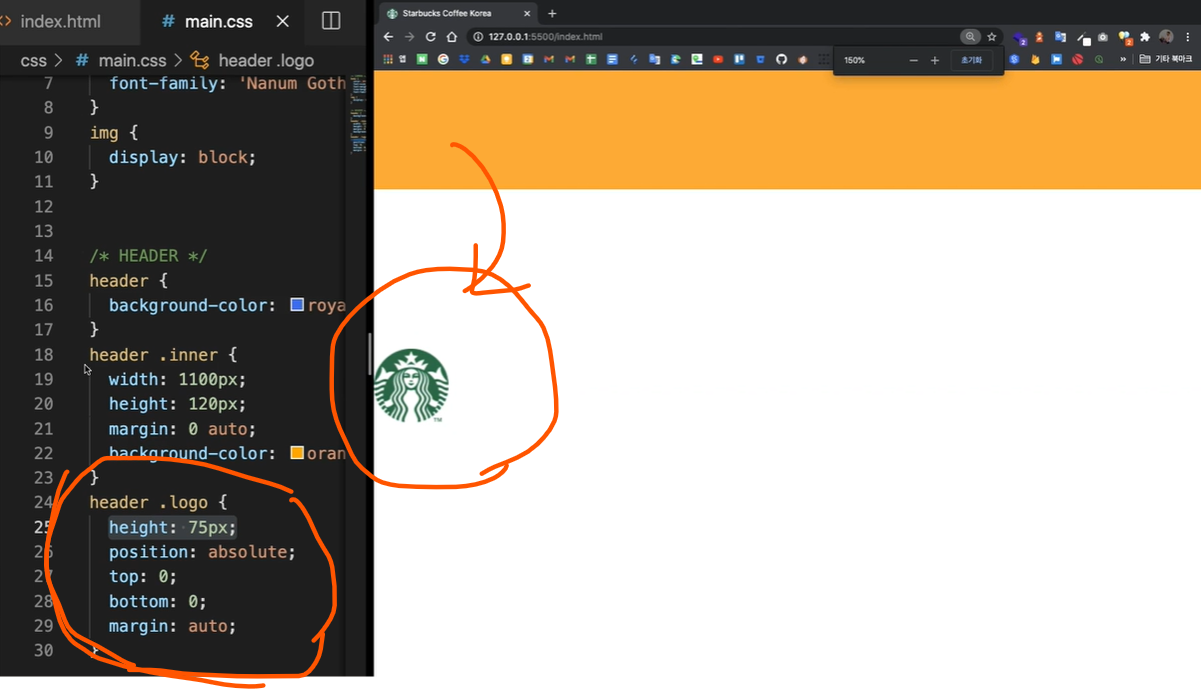Open the green N Naver bookmark
Image resolution: width=1201 pixels, height=690 pixels.
coord(422,59)
